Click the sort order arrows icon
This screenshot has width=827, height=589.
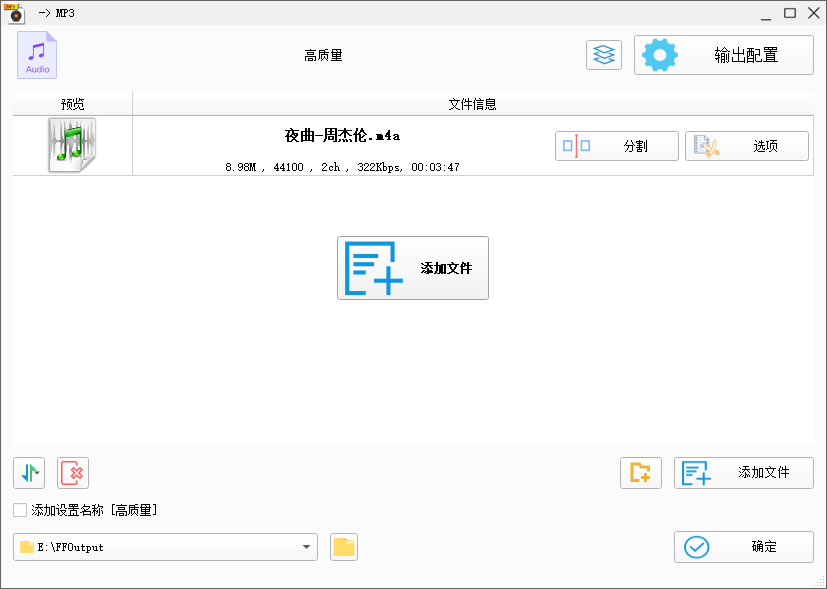[29, 473]
